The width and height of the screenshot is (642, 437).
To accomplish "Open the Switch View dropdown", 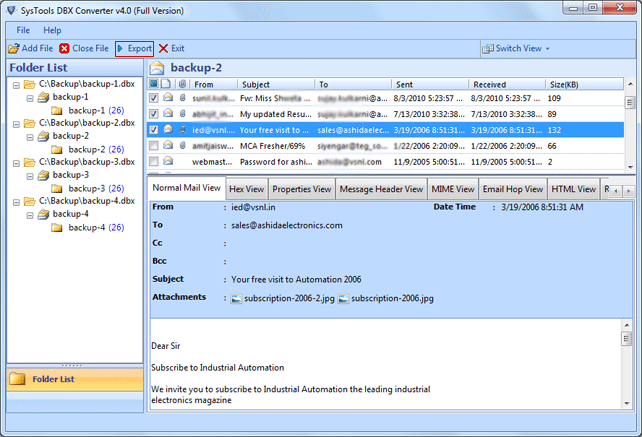I will [x=516, y=48].
